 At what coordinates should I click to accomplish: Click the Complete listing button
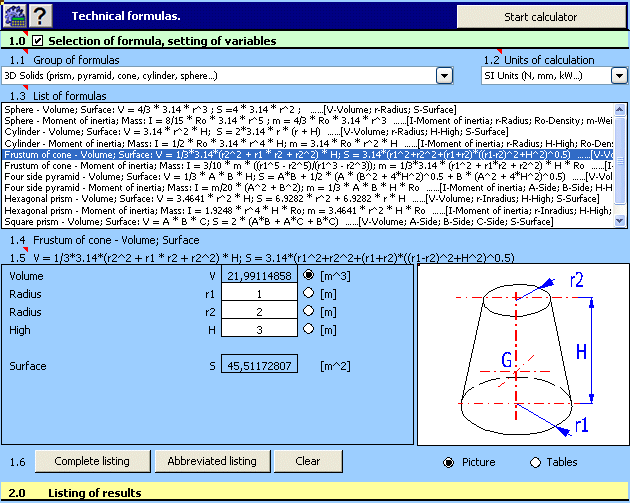[x=92, y=461]
